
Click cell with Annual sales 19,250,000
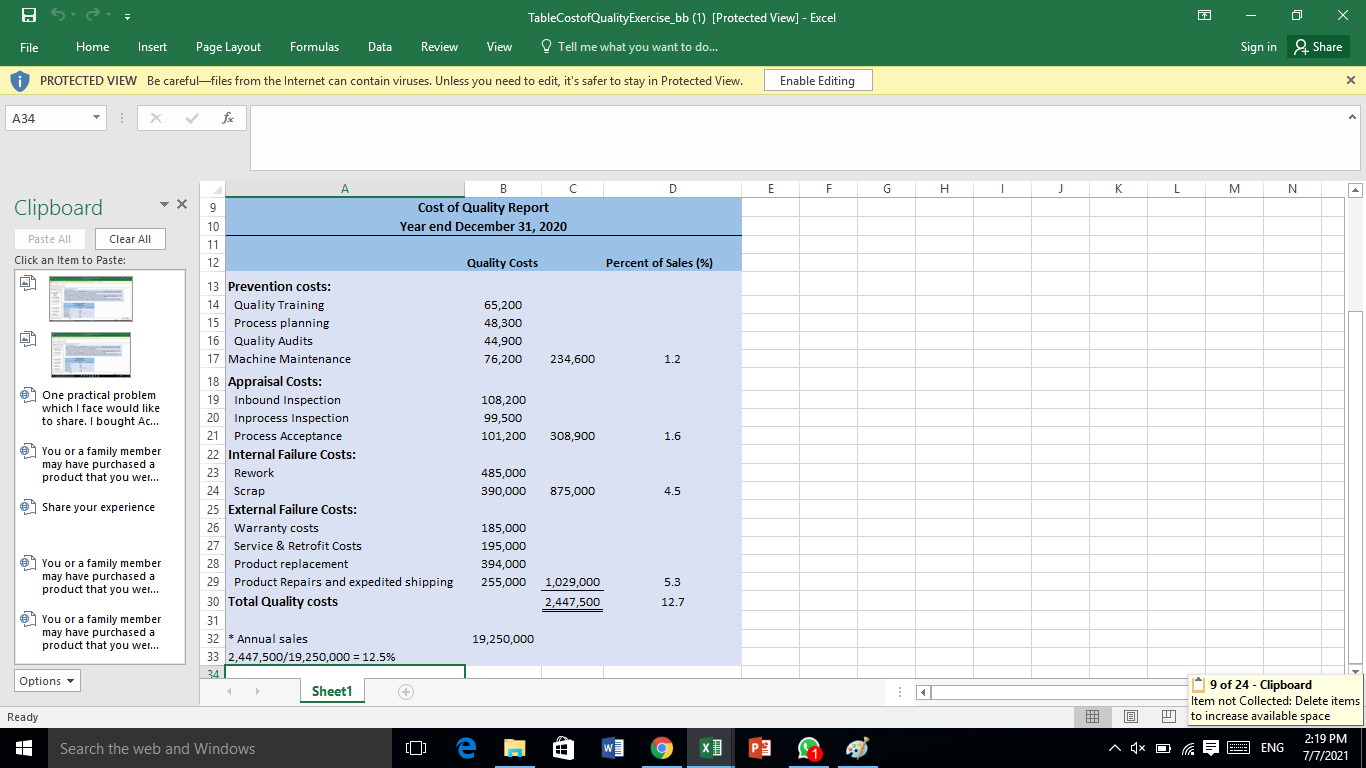click(x=502, y=639)
